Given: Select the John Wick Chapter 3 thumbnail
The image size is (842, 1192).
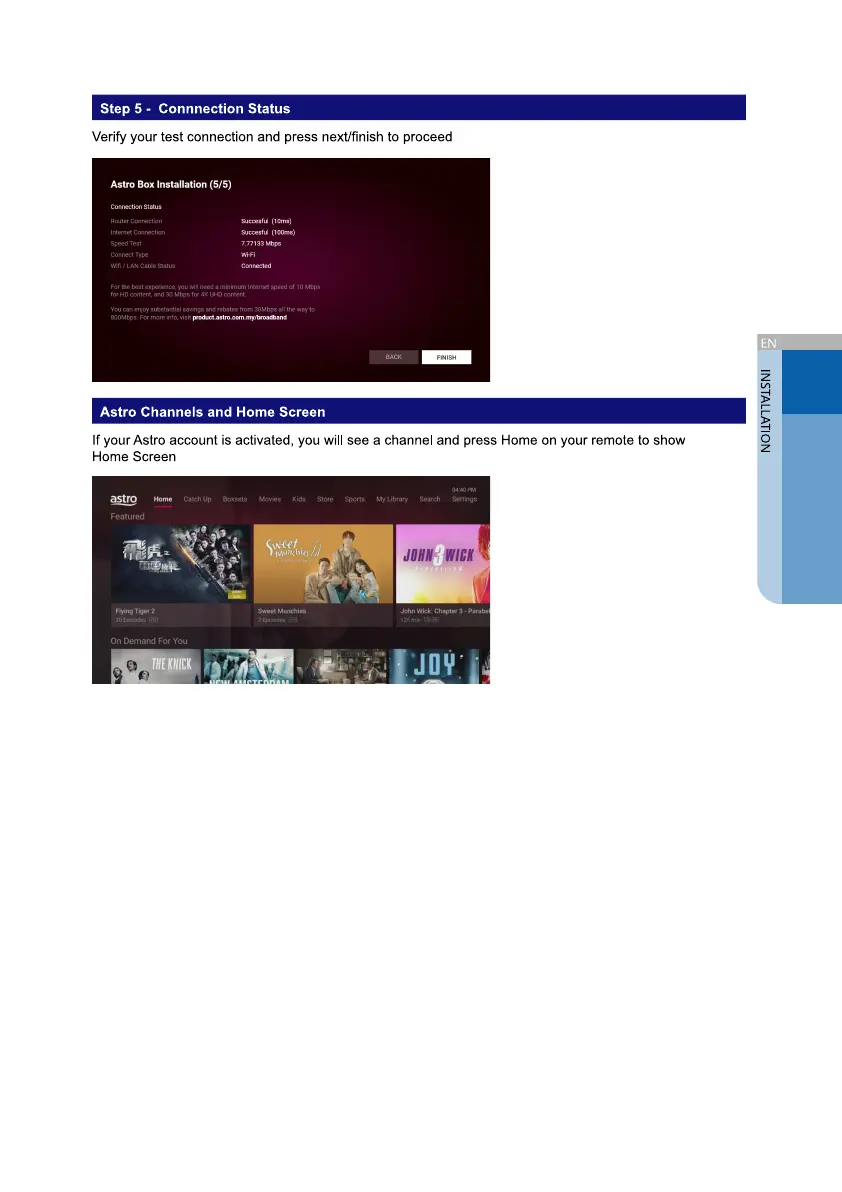Looking at the screenshot, I should (443, 563).
